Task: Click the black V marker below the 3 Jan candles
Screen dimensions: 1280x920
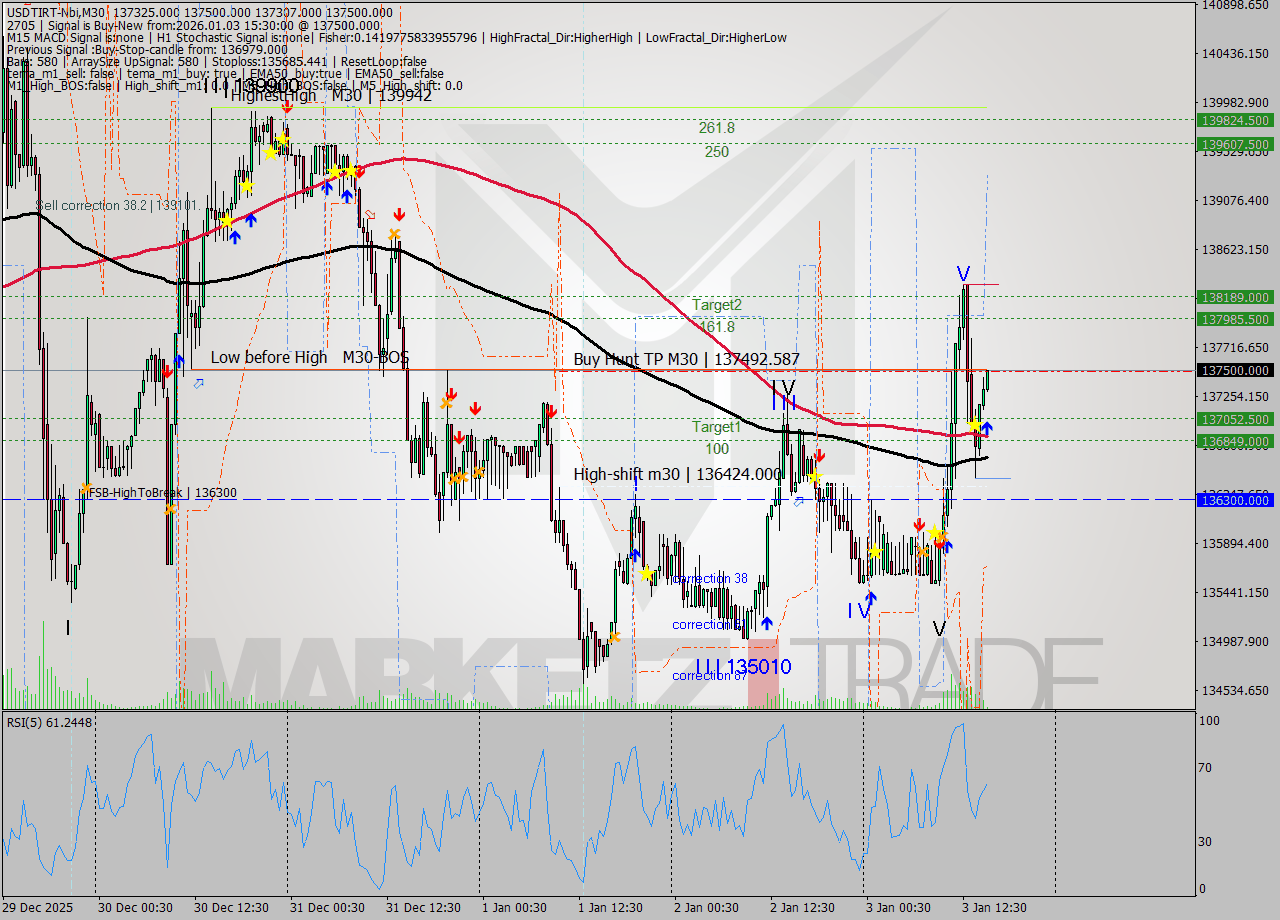Action: (x=938, y=629)
